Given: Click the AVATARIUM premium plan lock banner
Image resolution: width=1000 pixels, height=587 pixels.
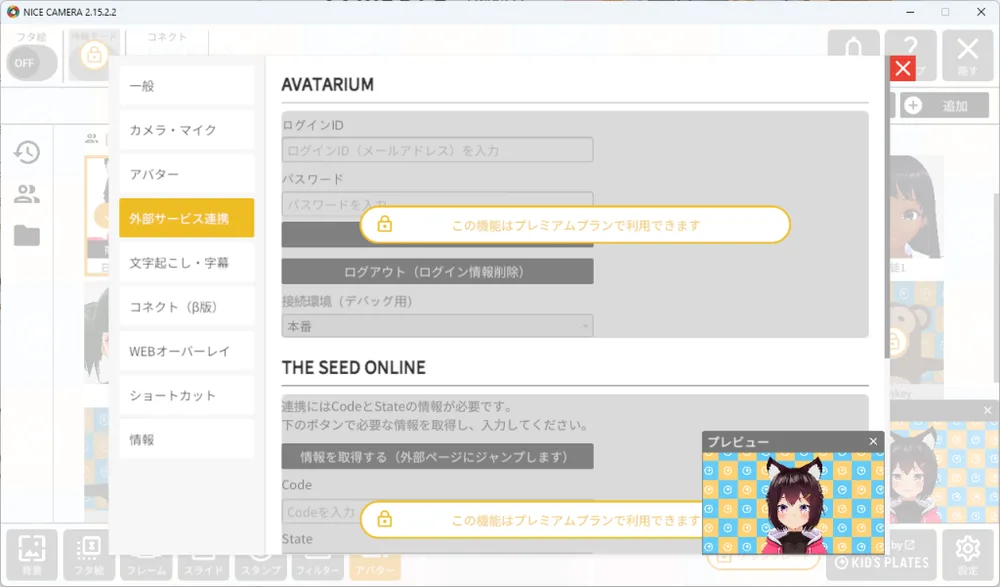Looking at the screenshot, I should (575, 225).
